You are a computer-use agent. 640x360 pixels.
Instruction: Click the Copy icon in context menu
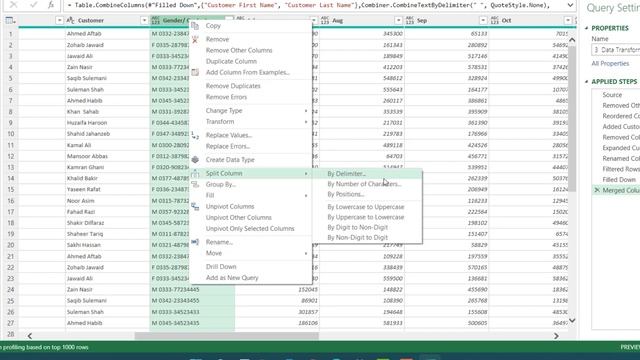point(195,26)
